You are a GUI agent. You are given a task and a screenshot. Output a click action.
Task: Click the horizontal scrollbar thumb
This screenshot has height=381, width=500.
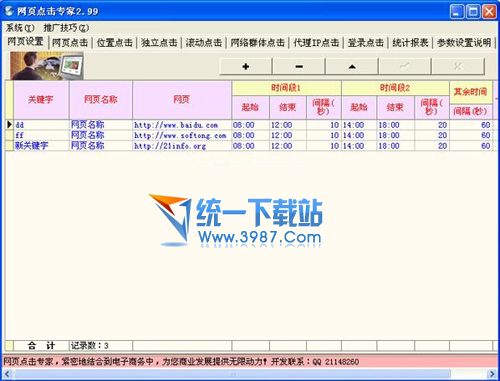[x=232, y=374]
